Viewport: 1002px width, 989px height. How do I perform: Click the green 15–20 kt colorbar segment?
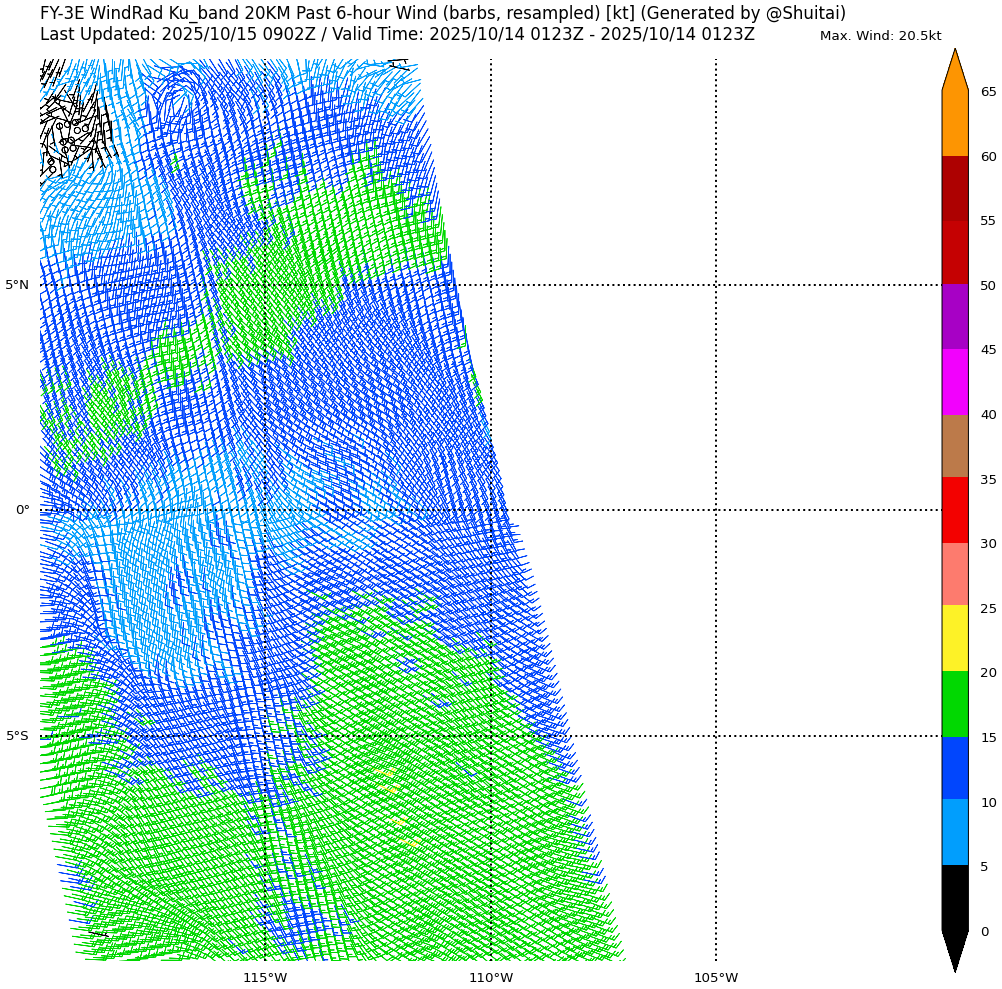coord(954,704)
